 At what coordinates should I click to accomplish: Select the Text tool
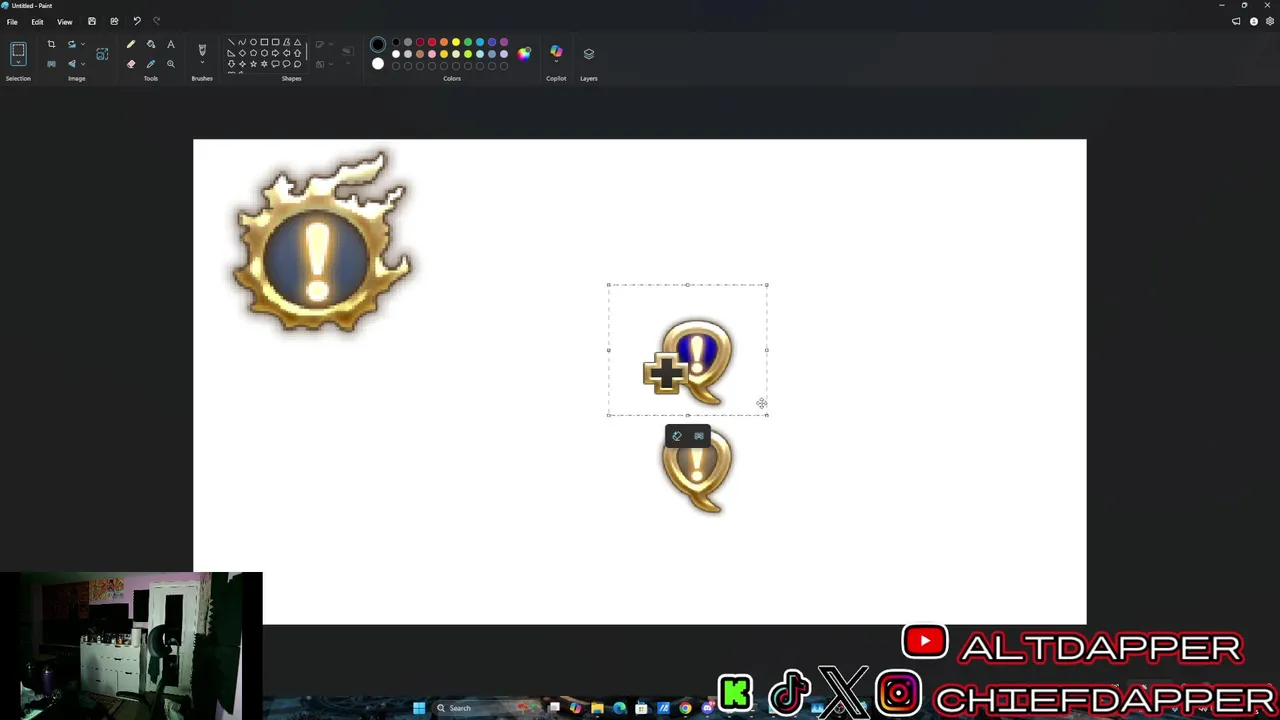click(x=171, y=44)
